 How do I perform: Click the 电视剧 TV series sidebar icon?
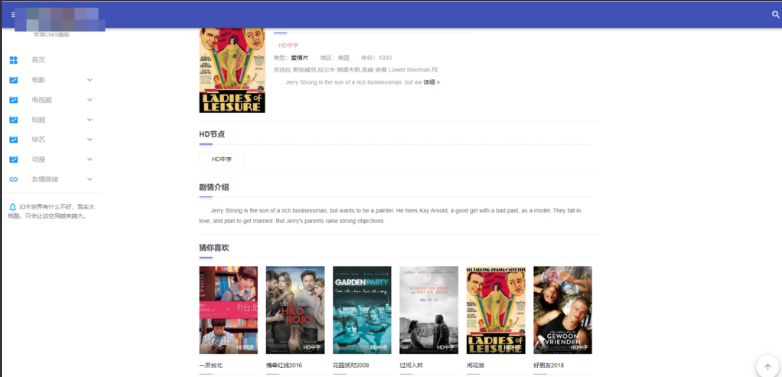click(13, 100)
